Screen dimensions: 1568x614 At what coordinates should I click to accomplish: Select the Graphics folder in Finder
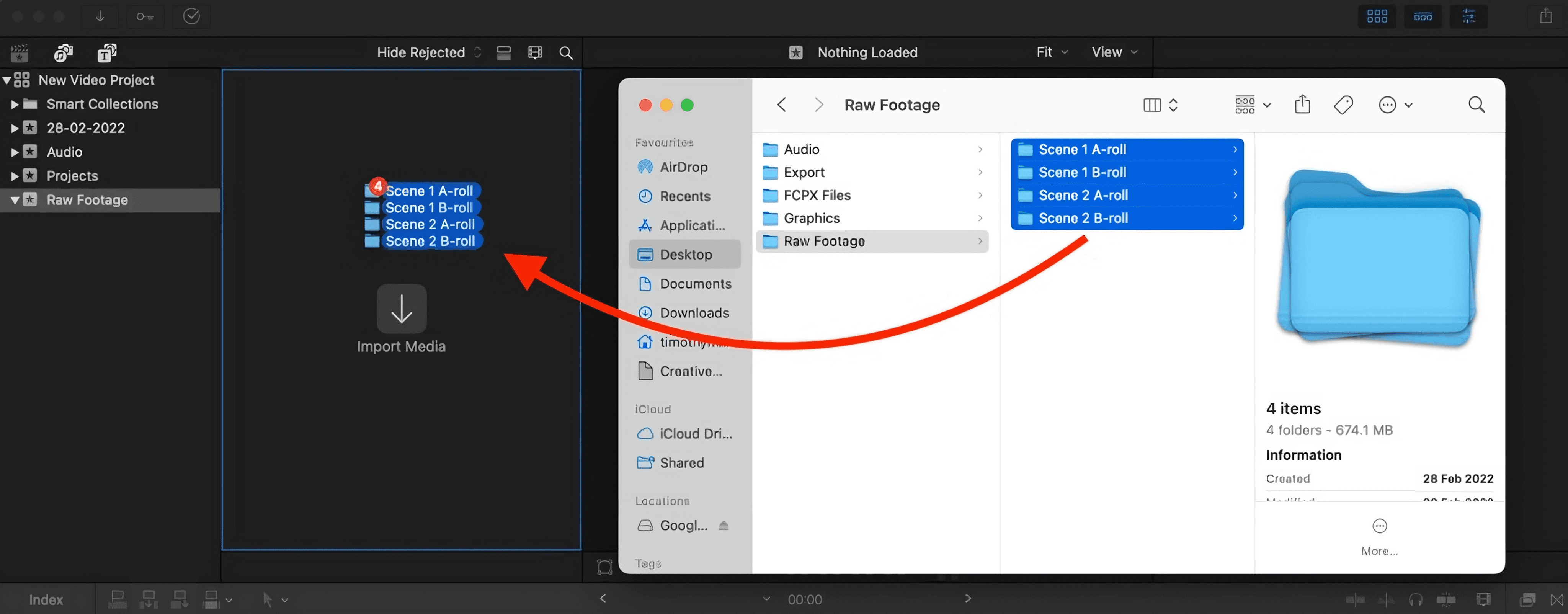click(x=812, y=218)
